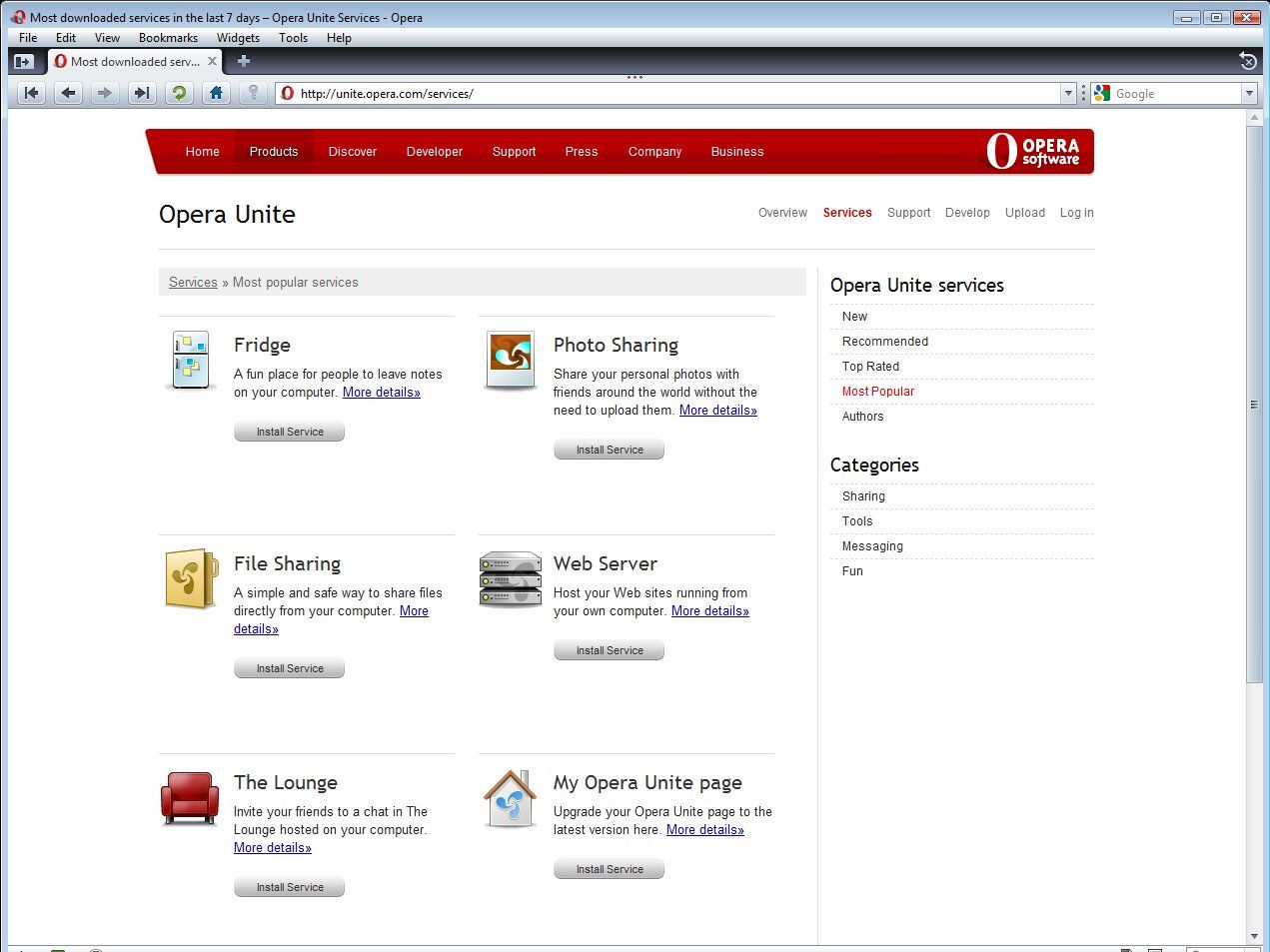The width and height of the screenshot is (1270, 952).
Task: Click the Web Server rack icon
Action: tap(510, 578)
